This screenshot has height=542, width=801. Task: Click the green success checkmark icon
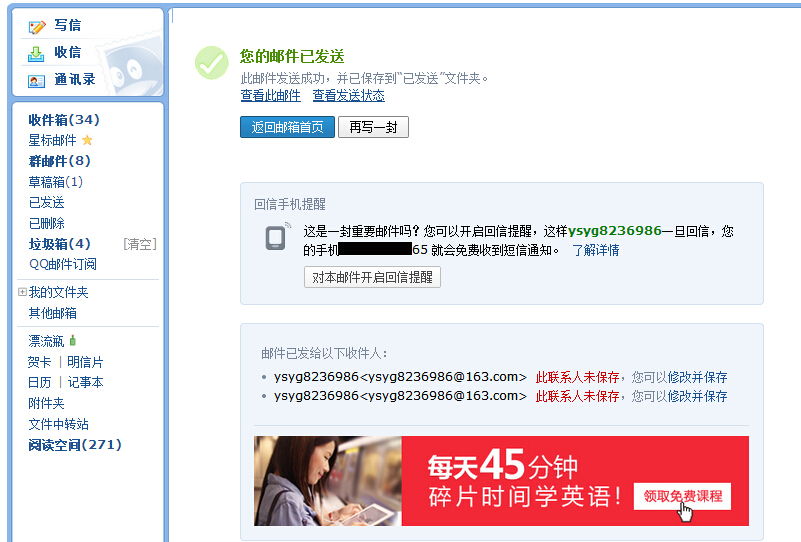[211, 63]
